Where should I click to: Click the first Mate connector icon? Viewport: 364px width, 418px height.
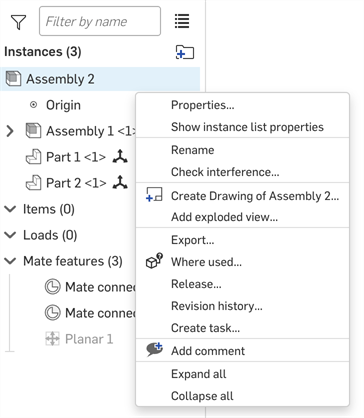(x=53, y=287)
